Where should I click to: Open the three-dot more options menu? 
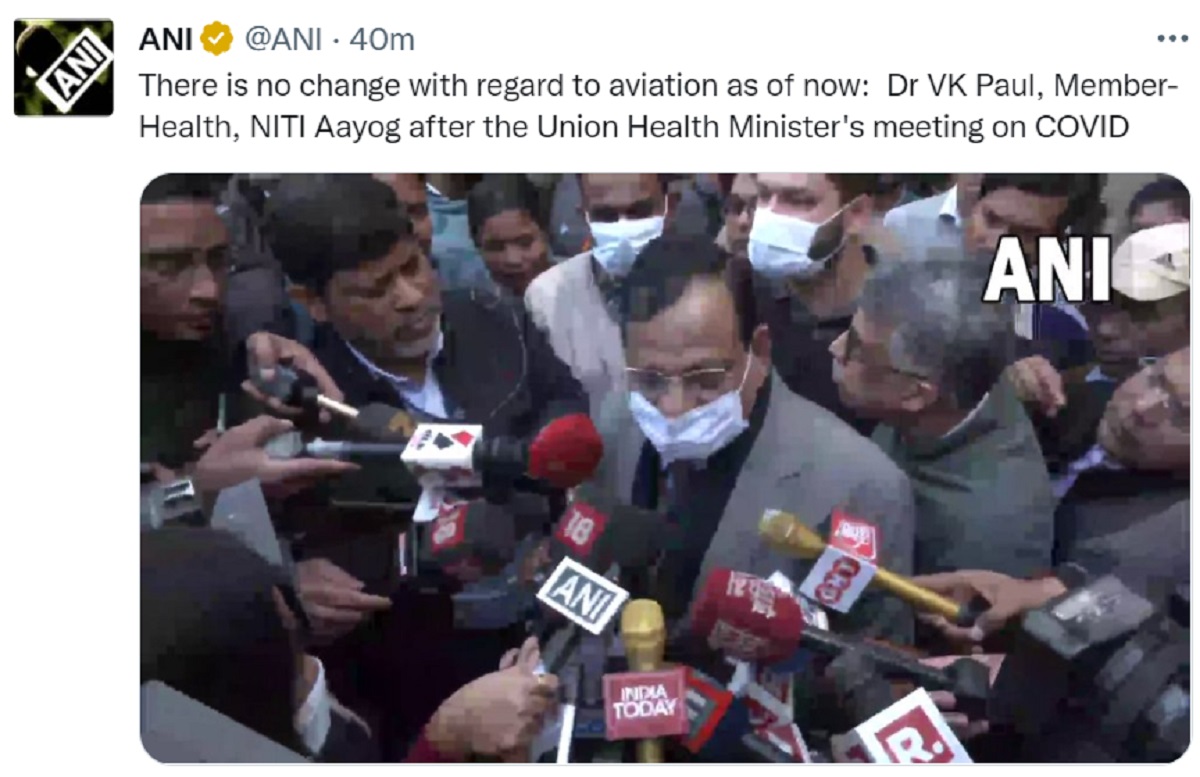point(1171,38)
